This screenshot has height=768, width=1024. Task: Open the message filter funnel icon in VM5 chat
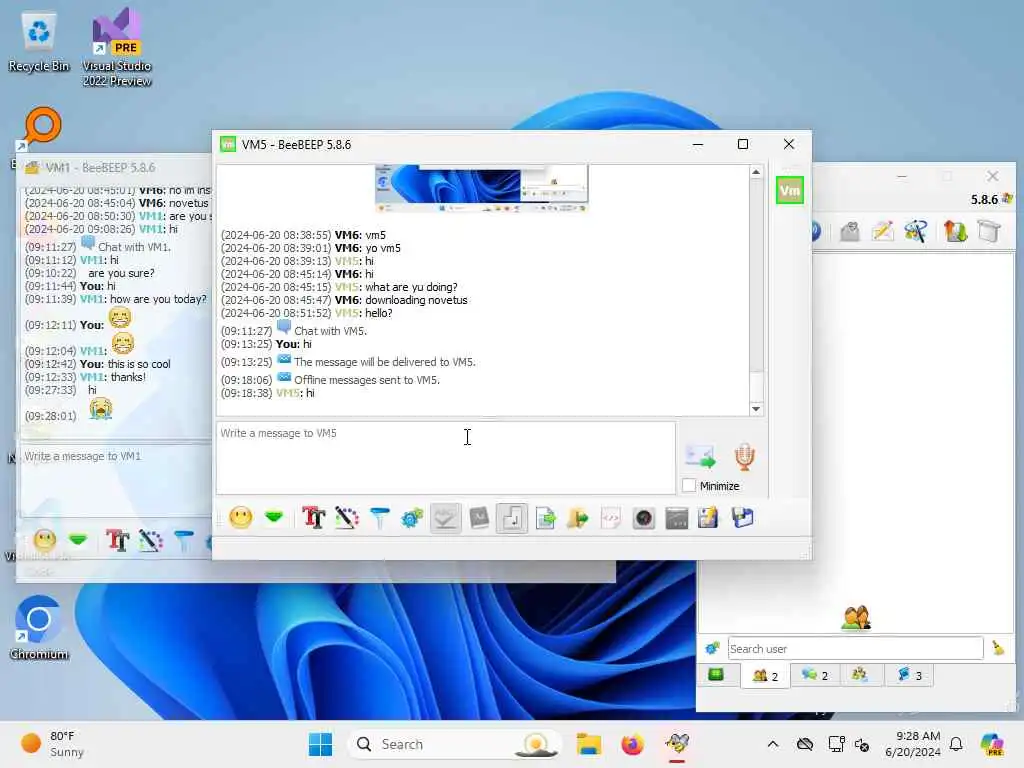[x=379, y=519]
